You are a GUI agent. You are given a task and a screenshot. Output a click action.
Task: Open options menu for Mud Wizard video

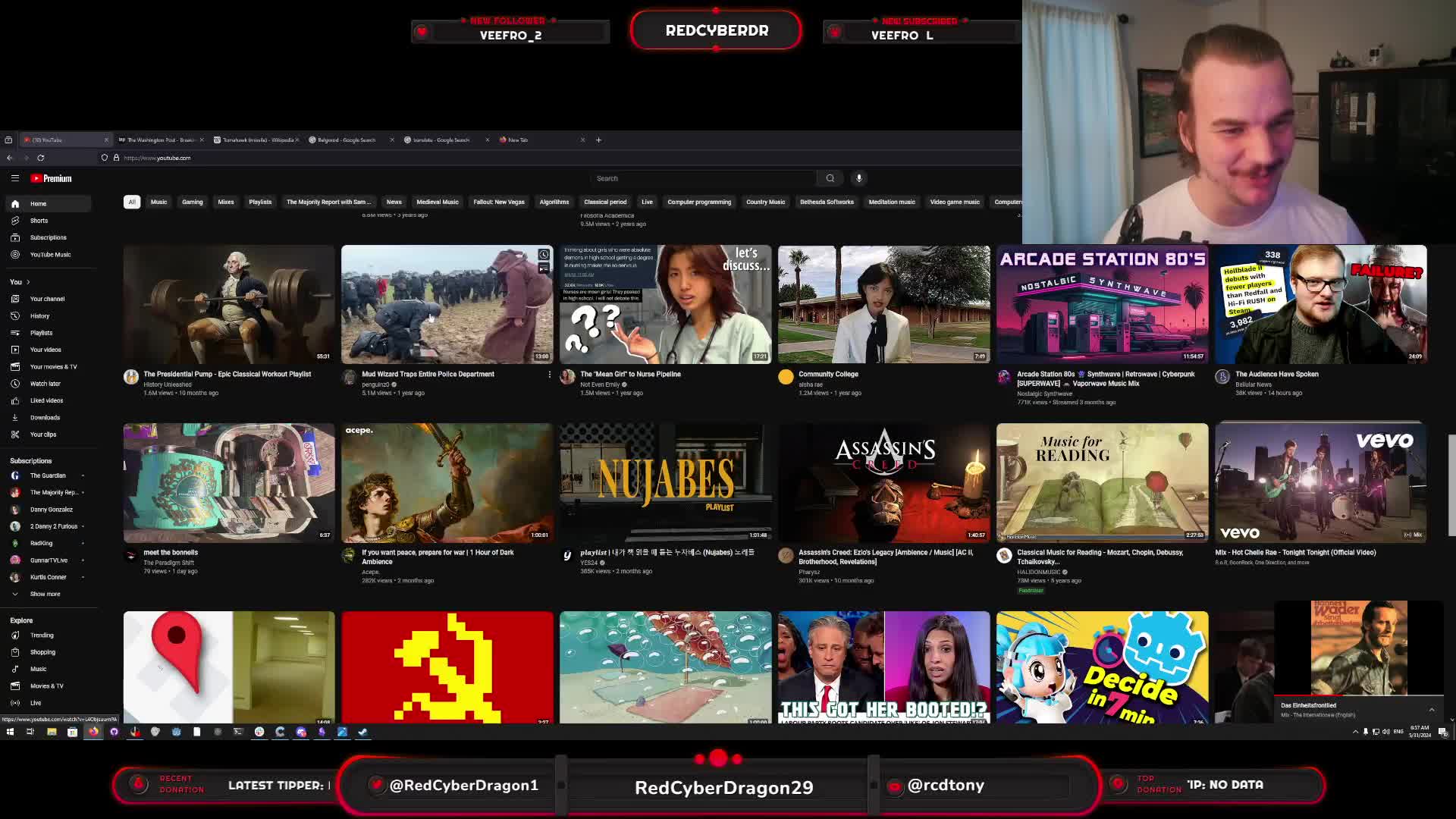coord(550,375)
